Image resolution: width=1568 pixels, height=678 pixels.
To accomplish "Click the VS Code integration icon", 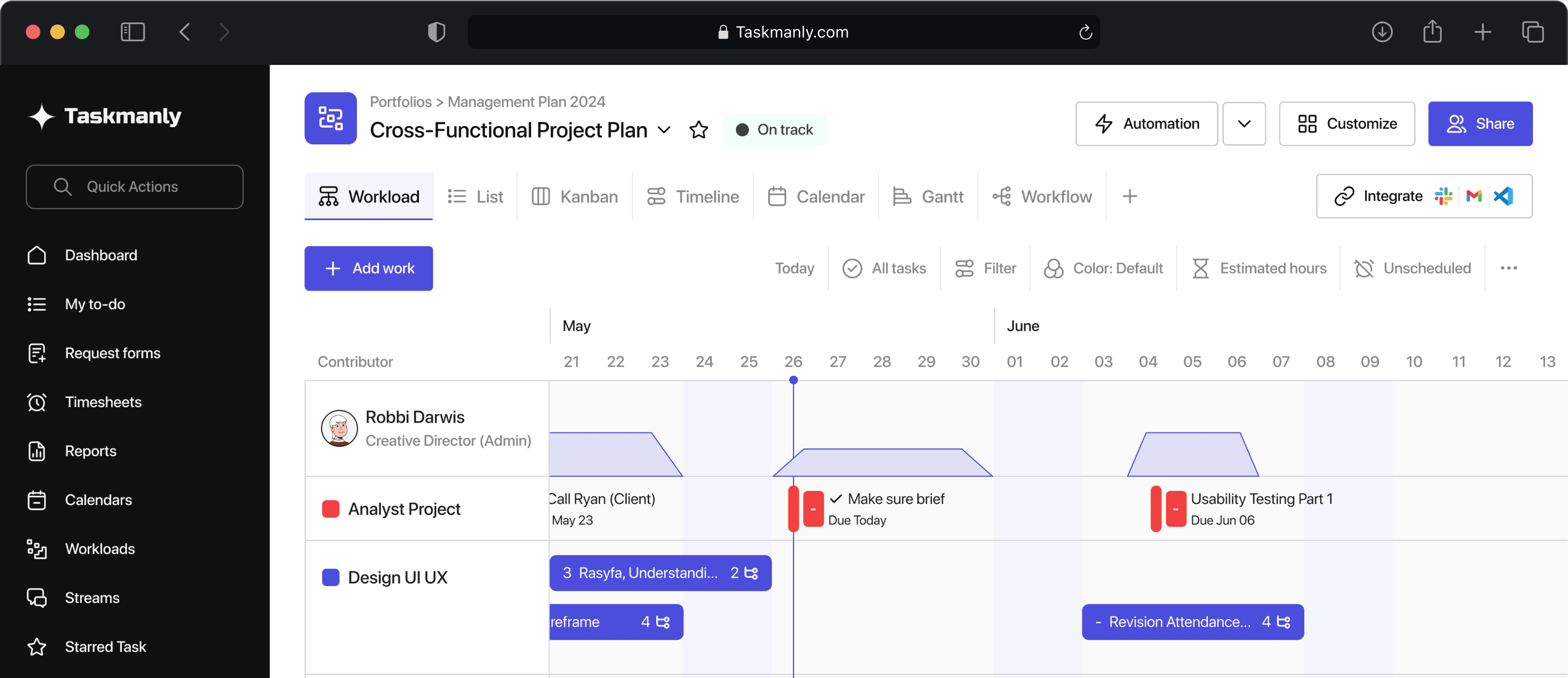I will [1503, 196].
